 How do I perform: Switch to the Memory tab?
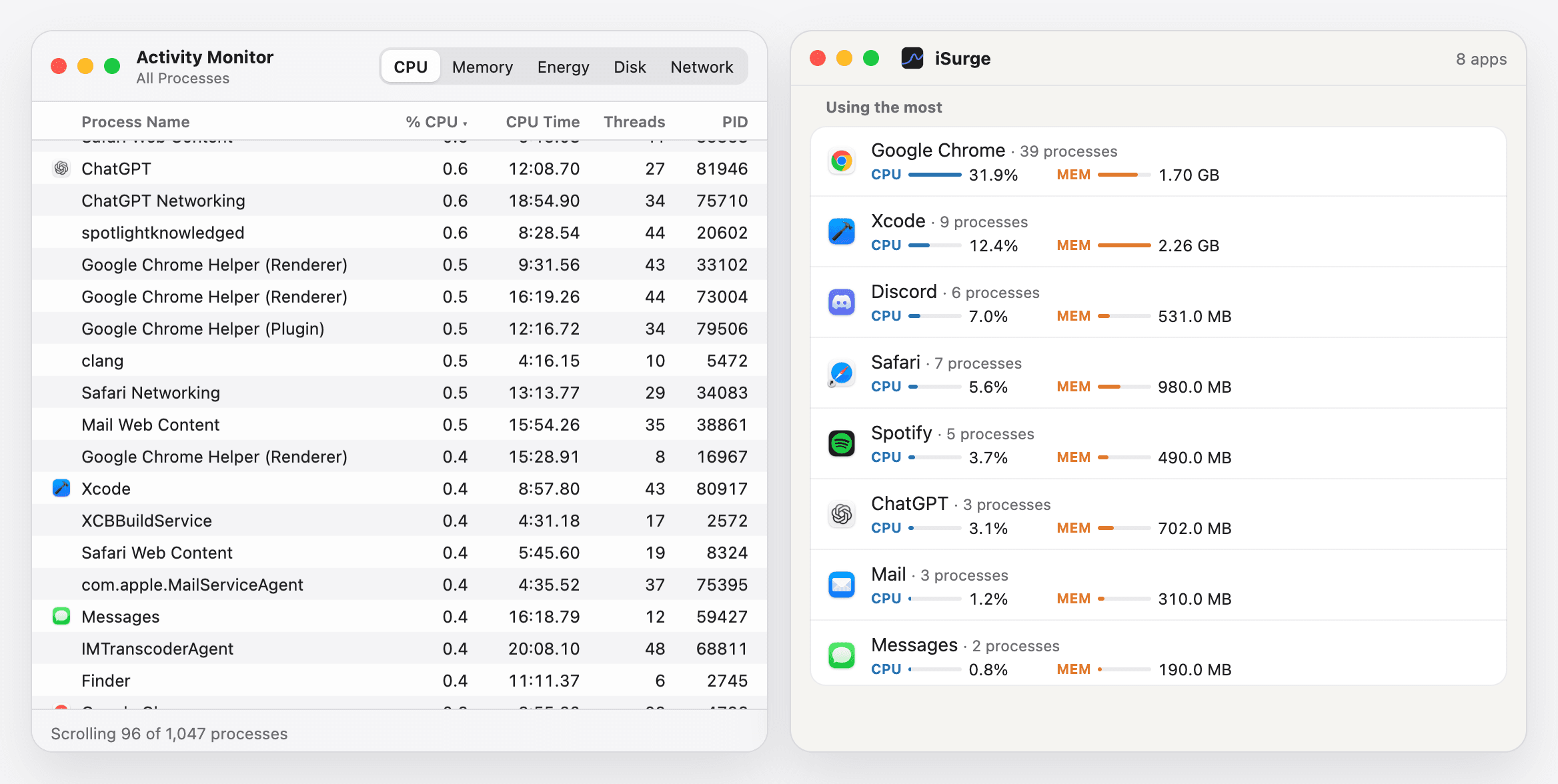point(482,67)
